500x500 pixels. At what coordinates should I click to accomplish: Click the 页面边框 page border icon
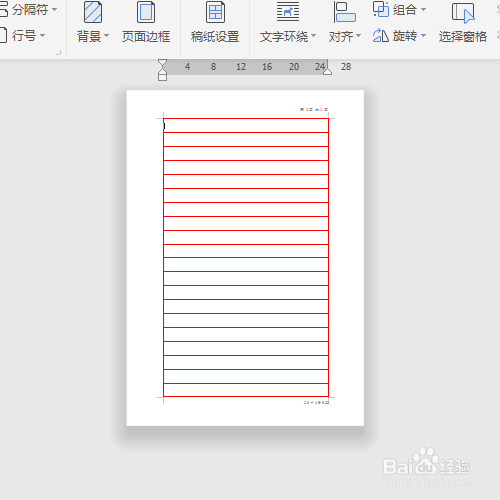point(146,12)
